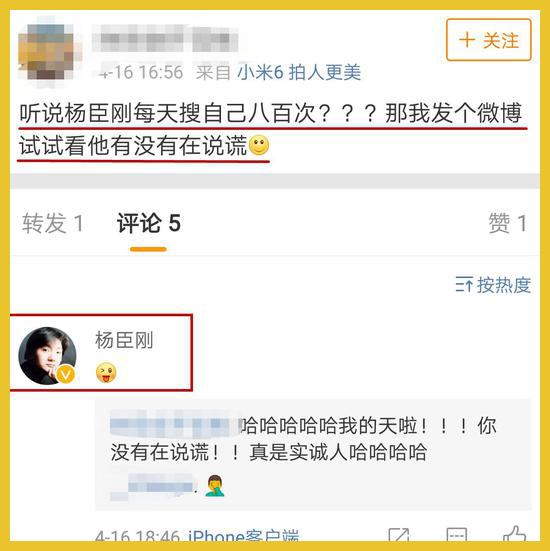
Task: Reply using the comment bubble icon
Action: [x=457, y=534]
